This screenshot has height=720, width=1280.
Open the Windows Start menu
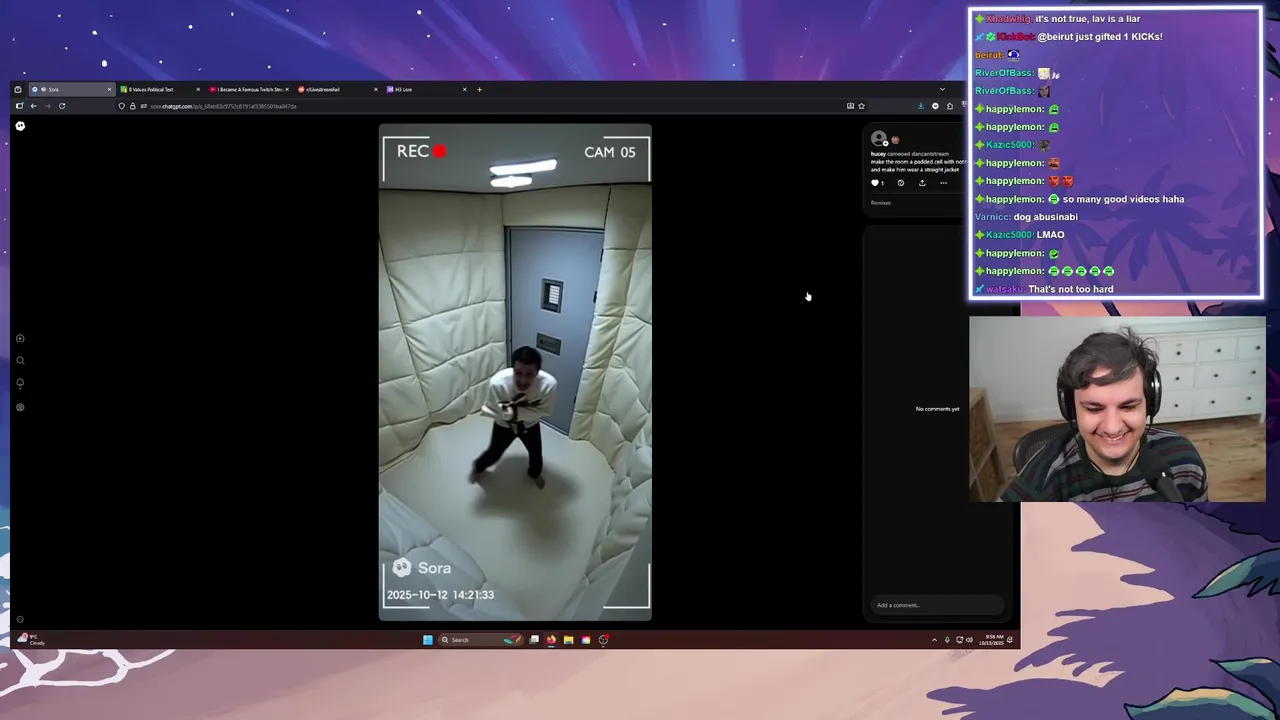427,640
